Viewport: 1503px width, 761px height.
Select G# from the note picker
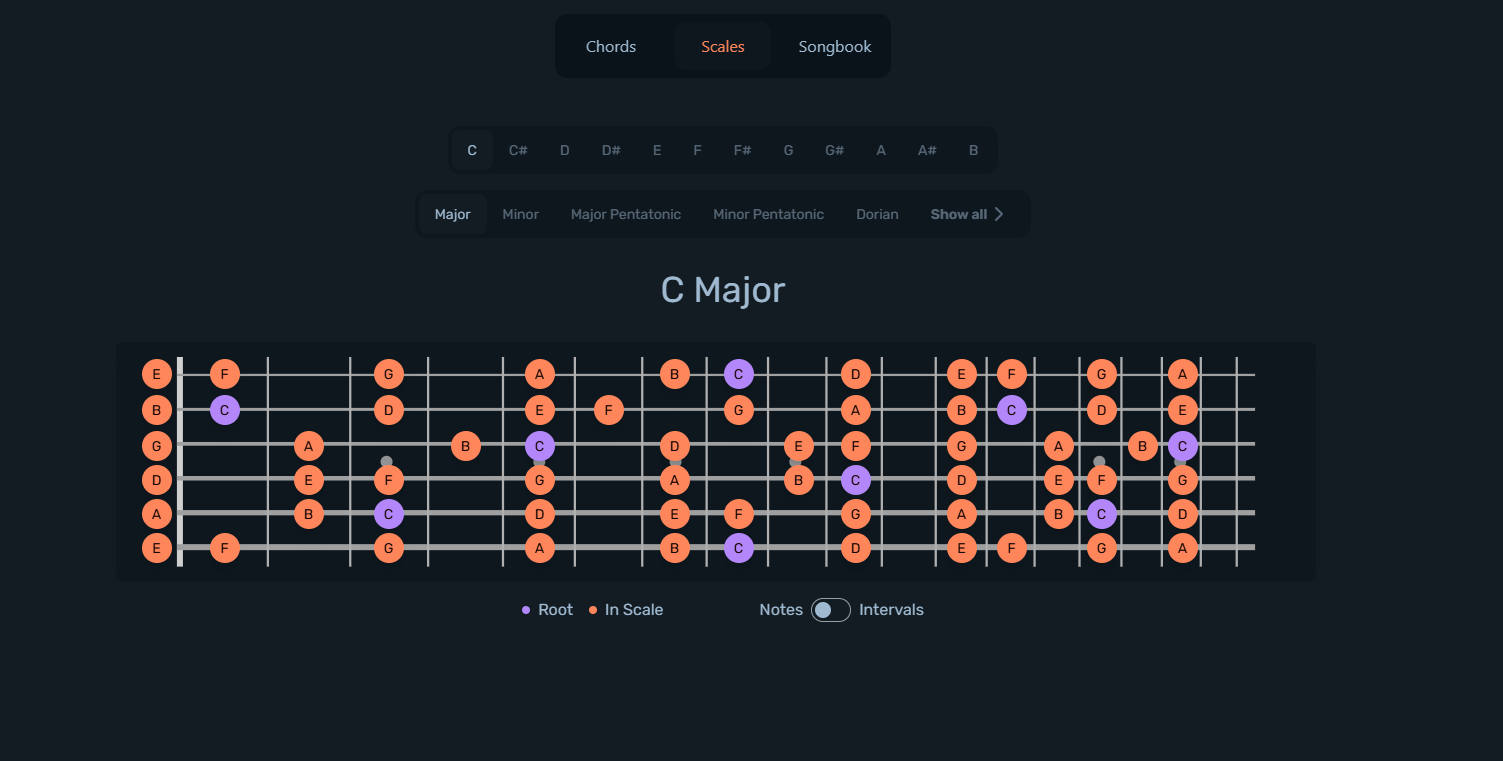coord(834,149)
